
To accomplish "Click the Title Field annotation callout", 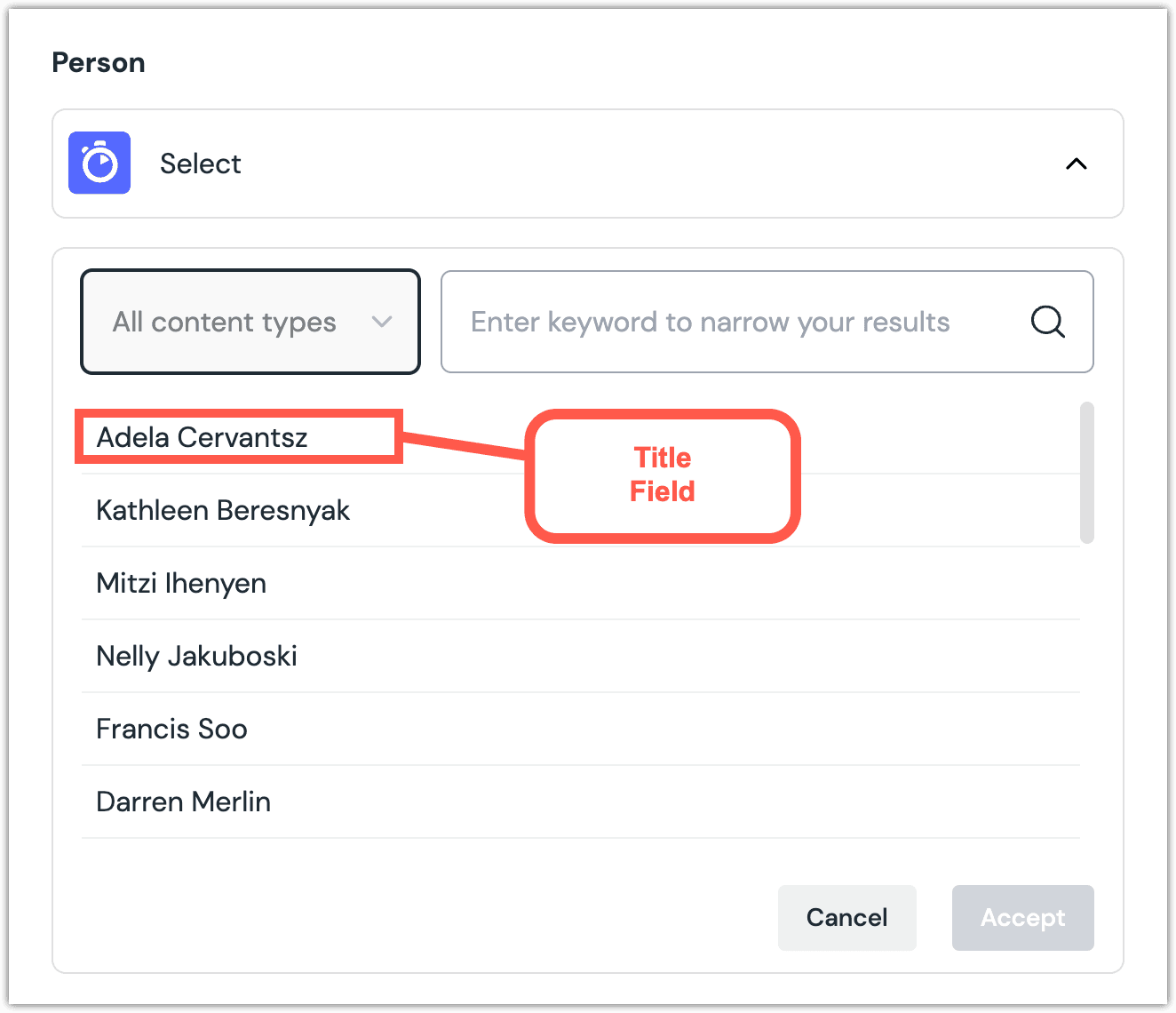I will (663, 475).
